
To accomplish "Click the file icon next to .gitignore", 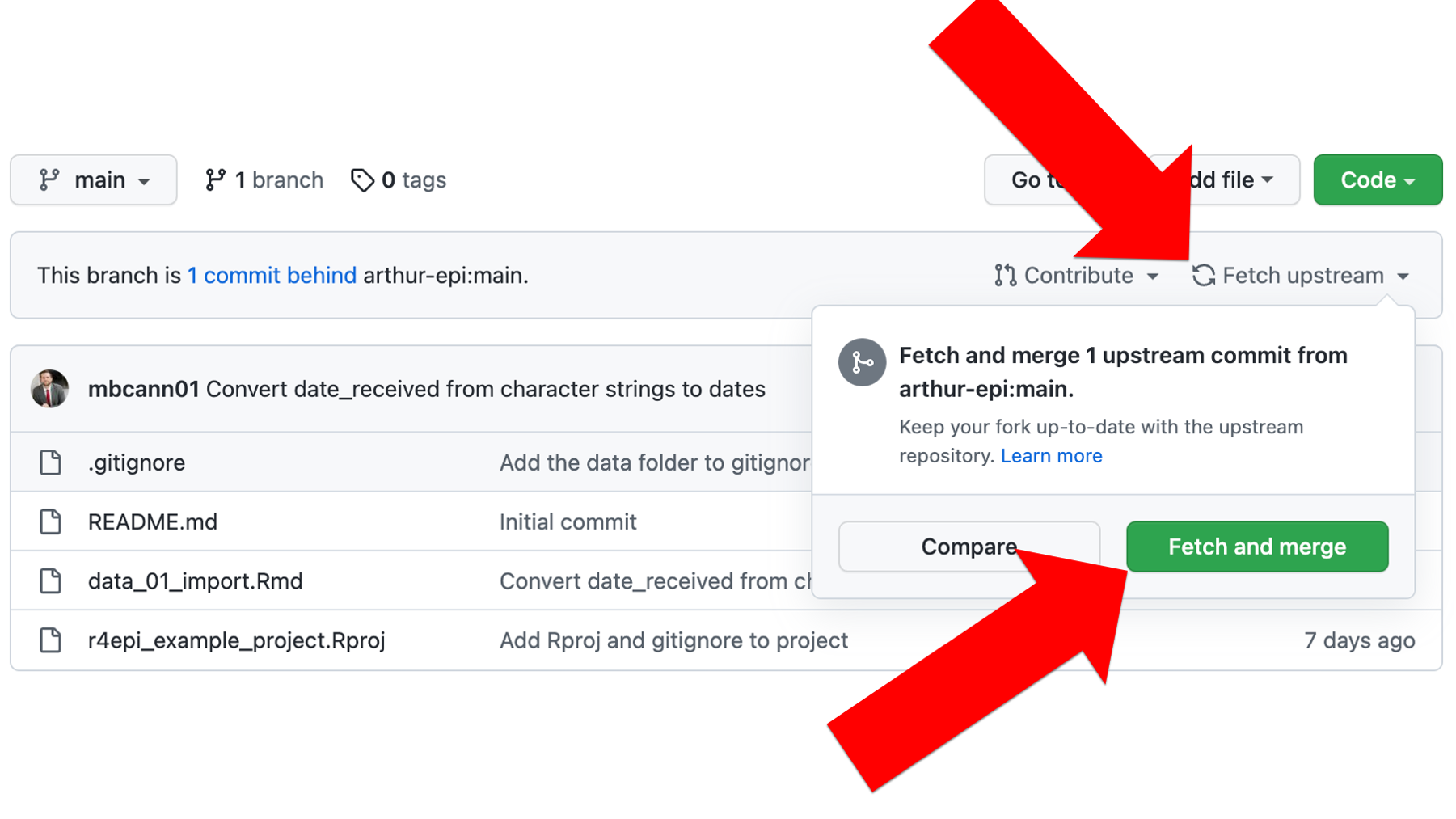I will (51, 462).
